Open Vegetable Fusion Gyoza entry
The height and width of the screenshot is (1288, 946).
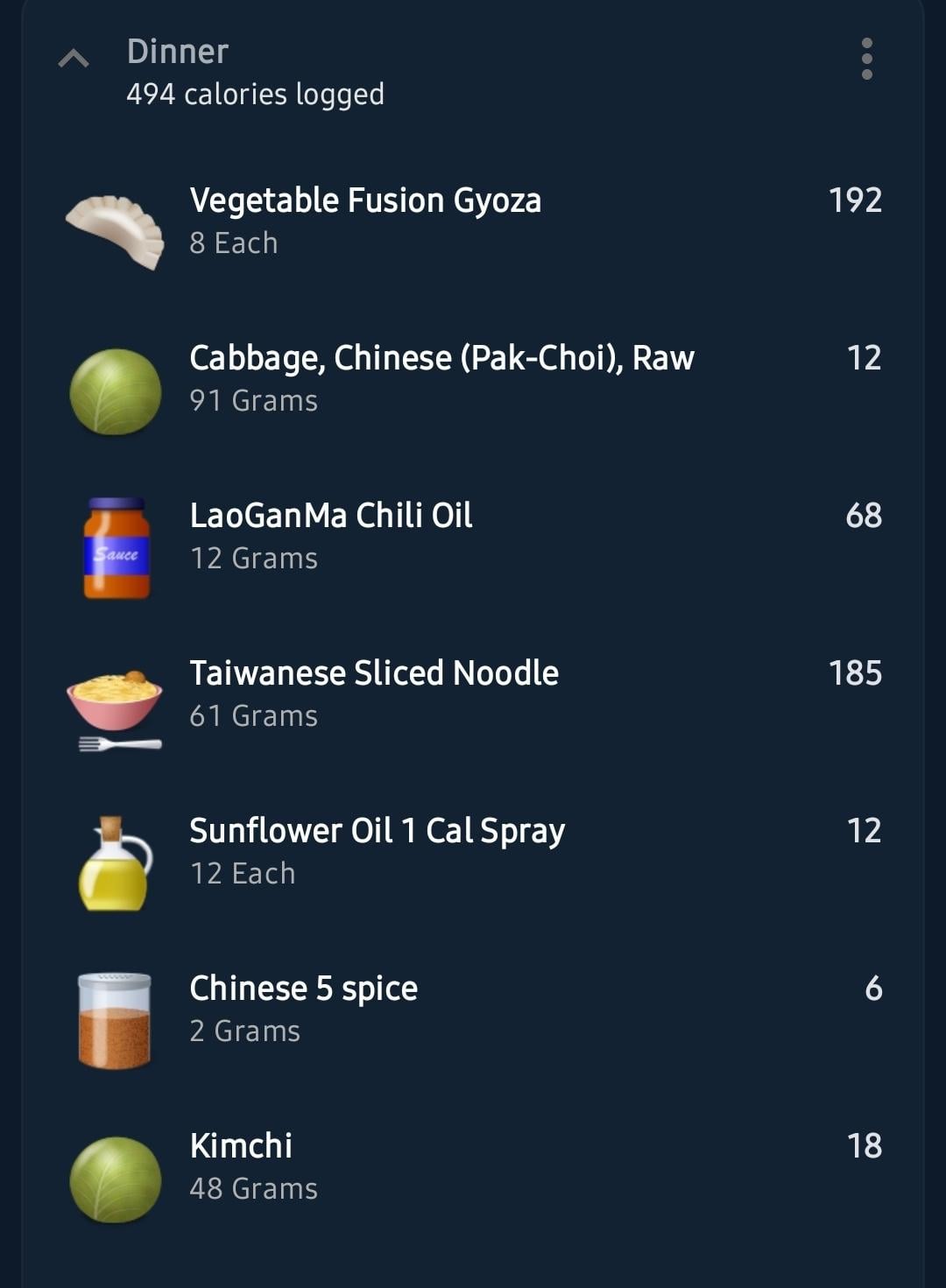(473, 221)
